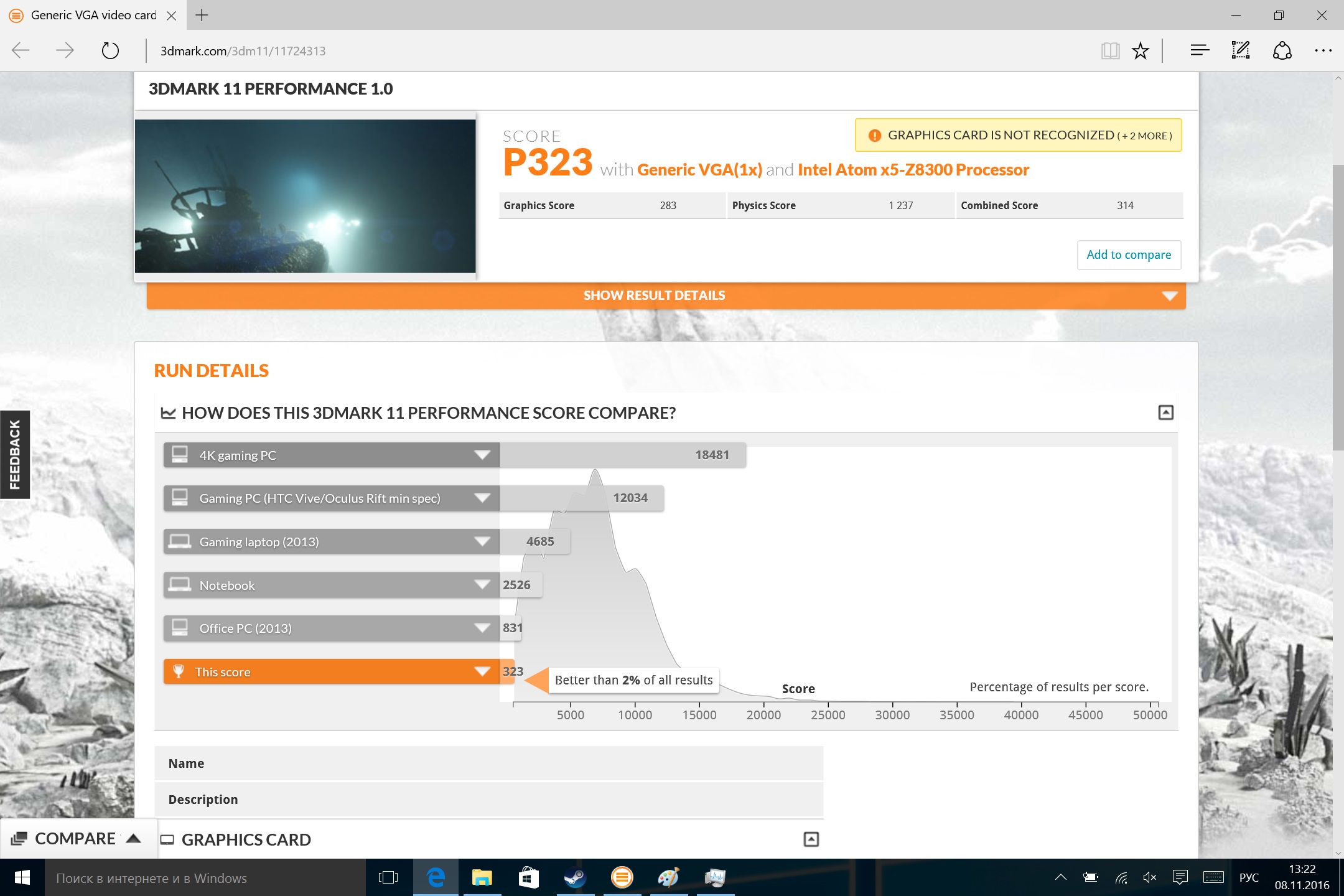Click the benchmark scene thumbnail
This screenshot has width=1344, height=896.
[306, 196]
